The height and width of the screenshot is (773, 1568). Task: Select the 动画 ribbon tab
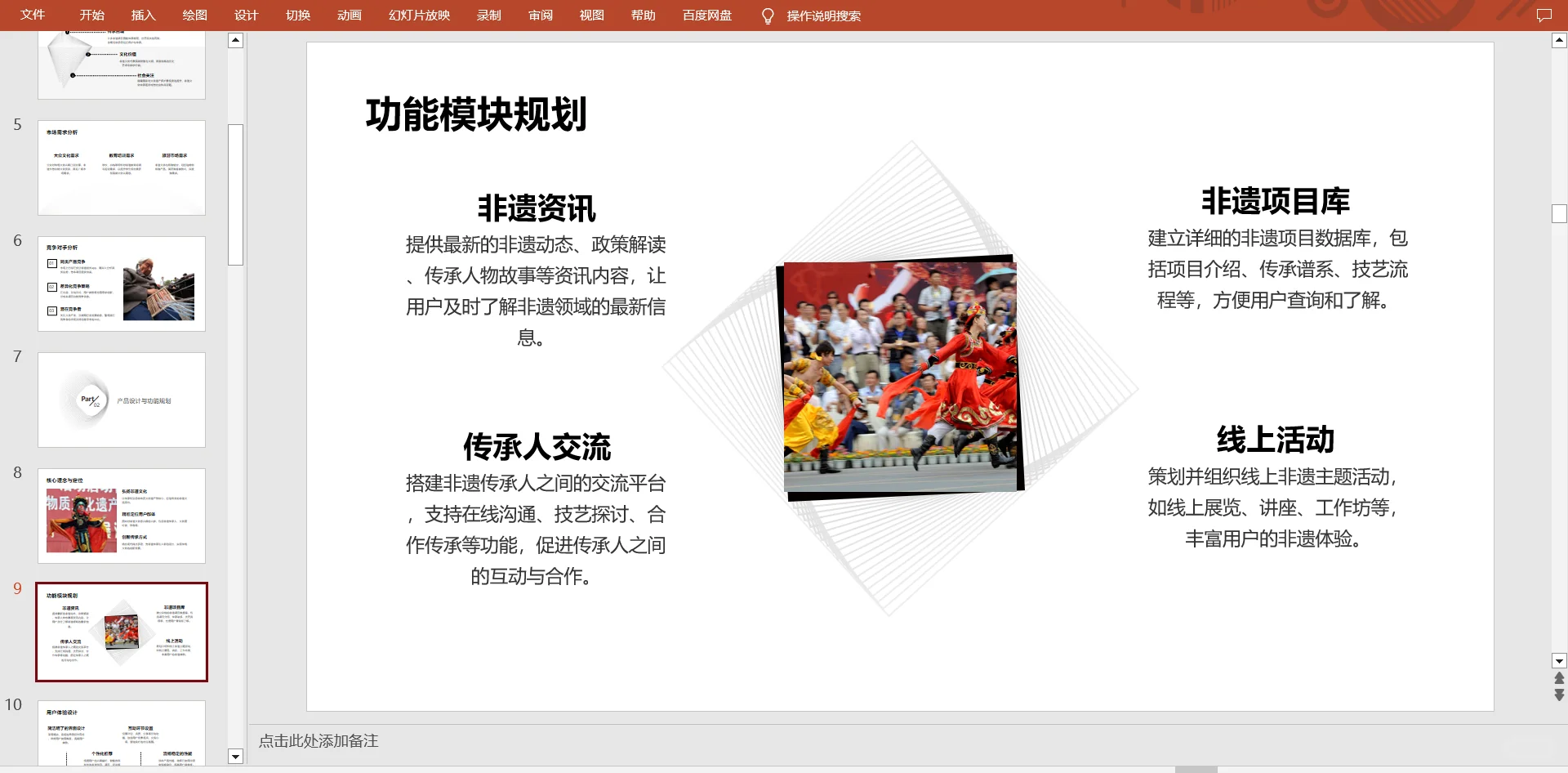coord(349,16)
